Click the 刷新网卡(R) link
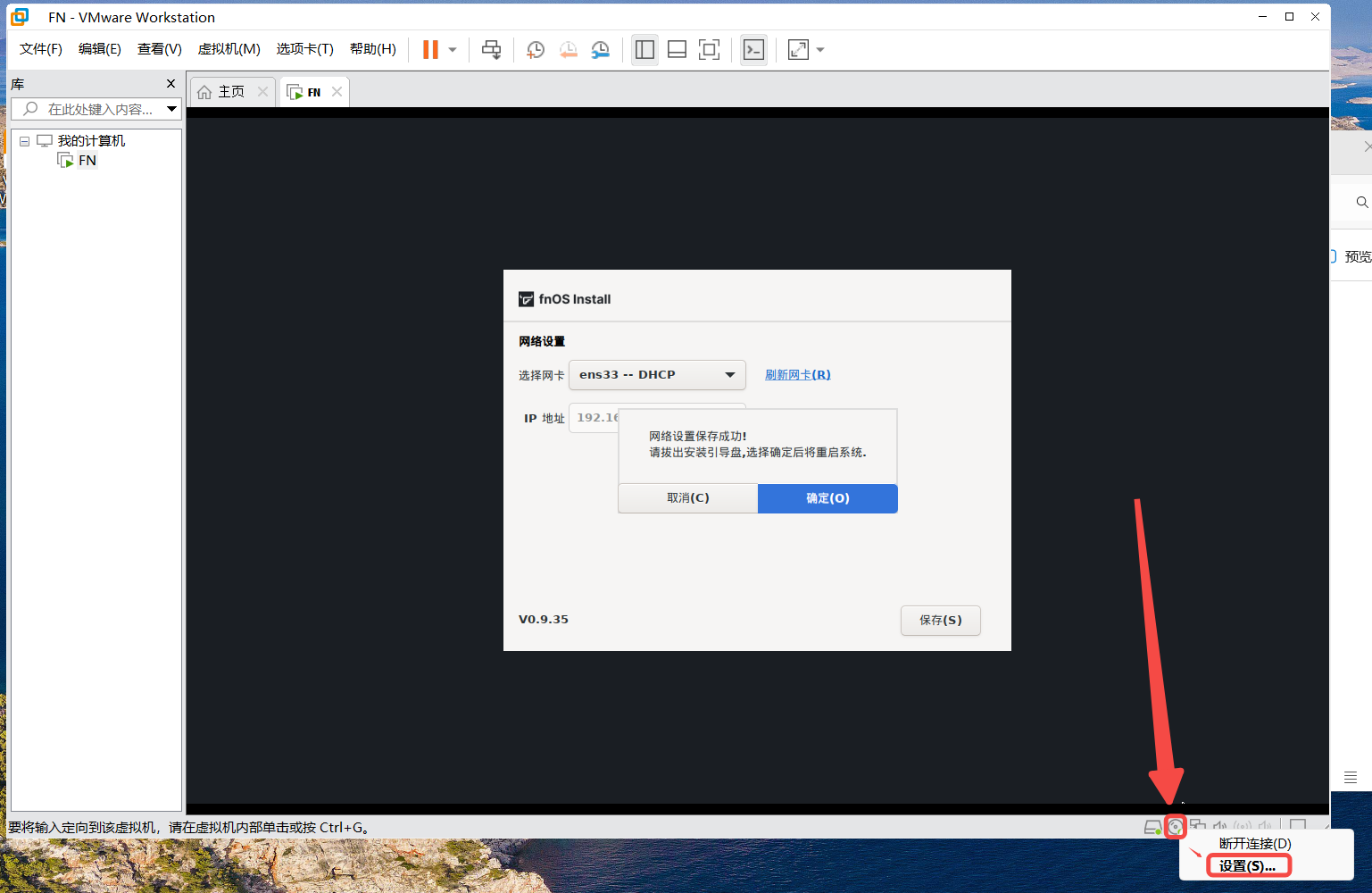The width and height of the screenshot is (1372, 893). pyautogui.click(x=797, y=375)
